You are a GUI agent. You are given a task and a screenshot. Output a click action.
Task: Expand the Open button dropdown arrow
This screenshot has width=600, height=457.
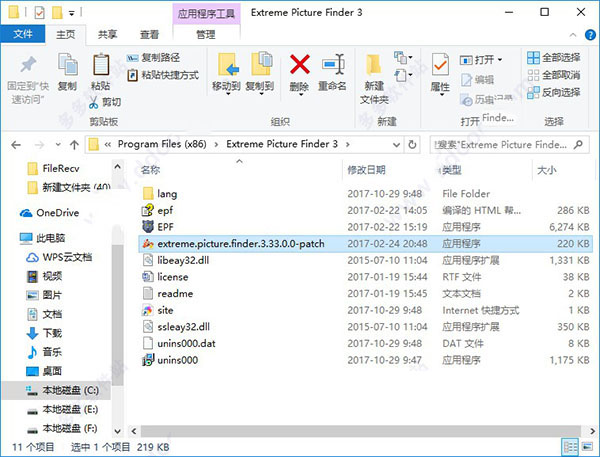[x=500, y=60]
